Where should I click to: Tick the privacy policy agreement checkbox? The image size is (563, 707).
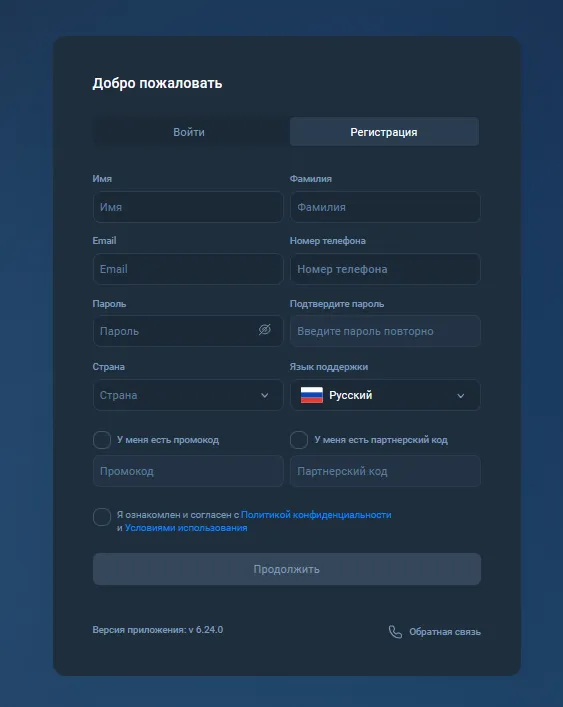102,517
